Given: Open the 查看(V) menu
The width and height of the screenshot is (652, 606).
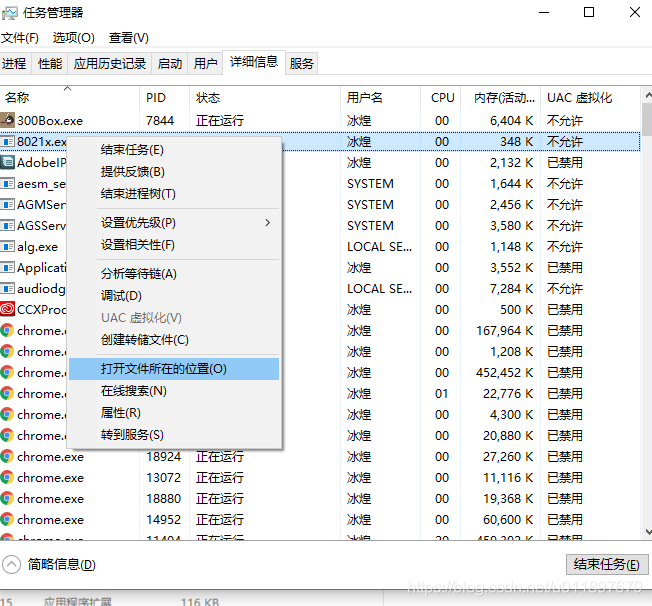Looking at the screenshot, I should point(128,38).
